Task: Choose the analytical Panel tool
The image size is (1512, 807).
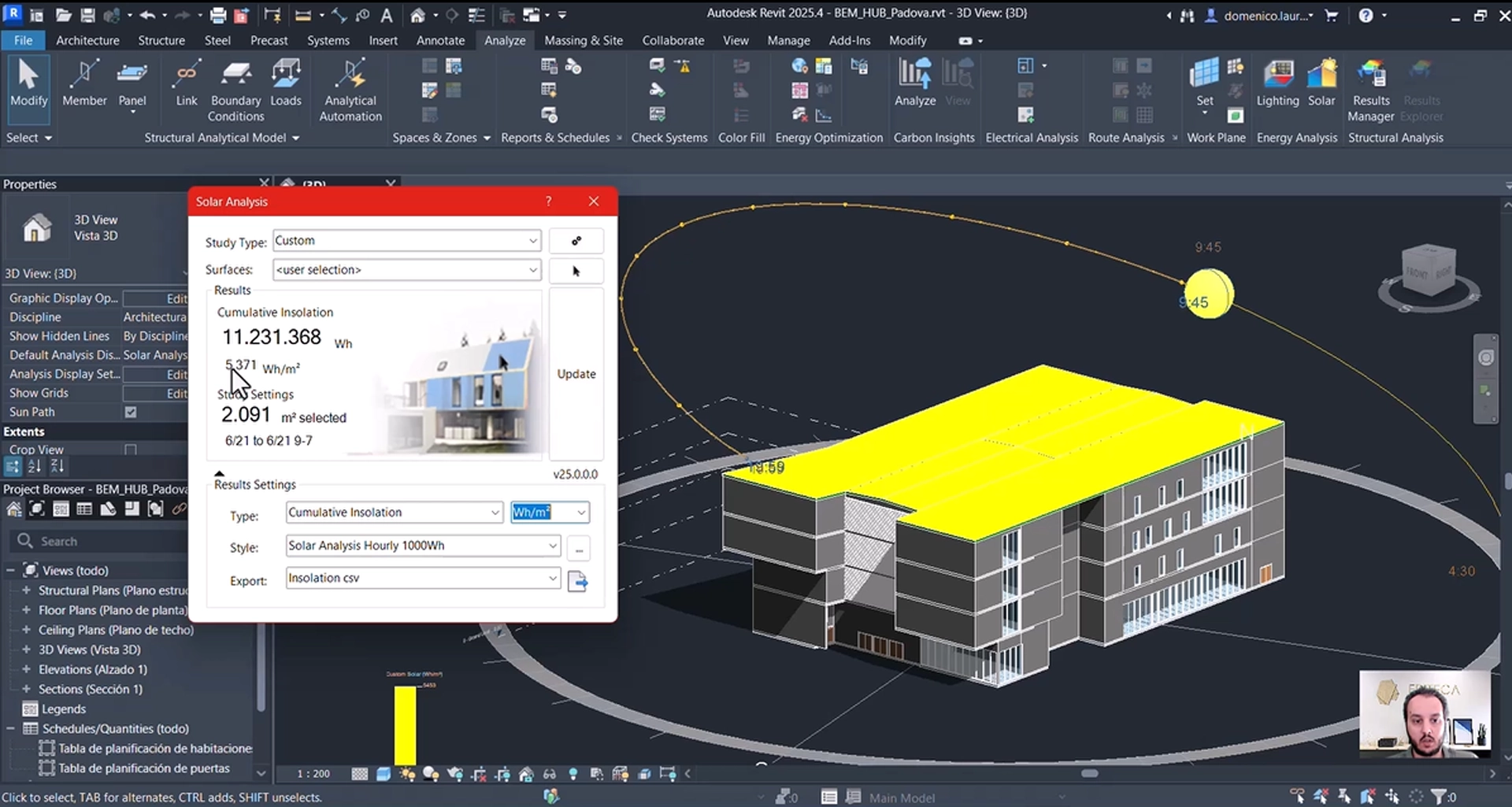Action: point(132,85)
